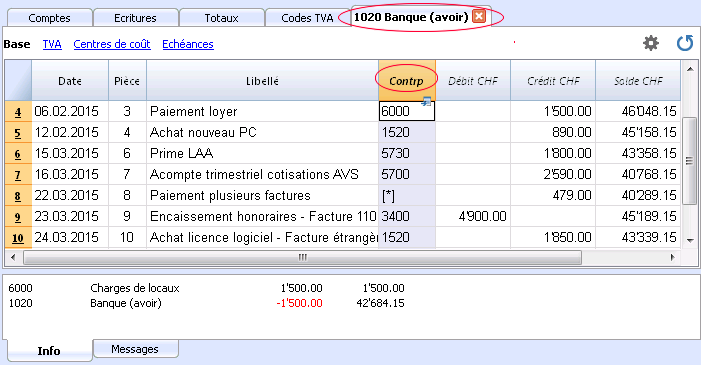Click the Solde CHF column header
Image resolution: width=701 pixels, height=365 pixels.
click(x=638, y=81)
